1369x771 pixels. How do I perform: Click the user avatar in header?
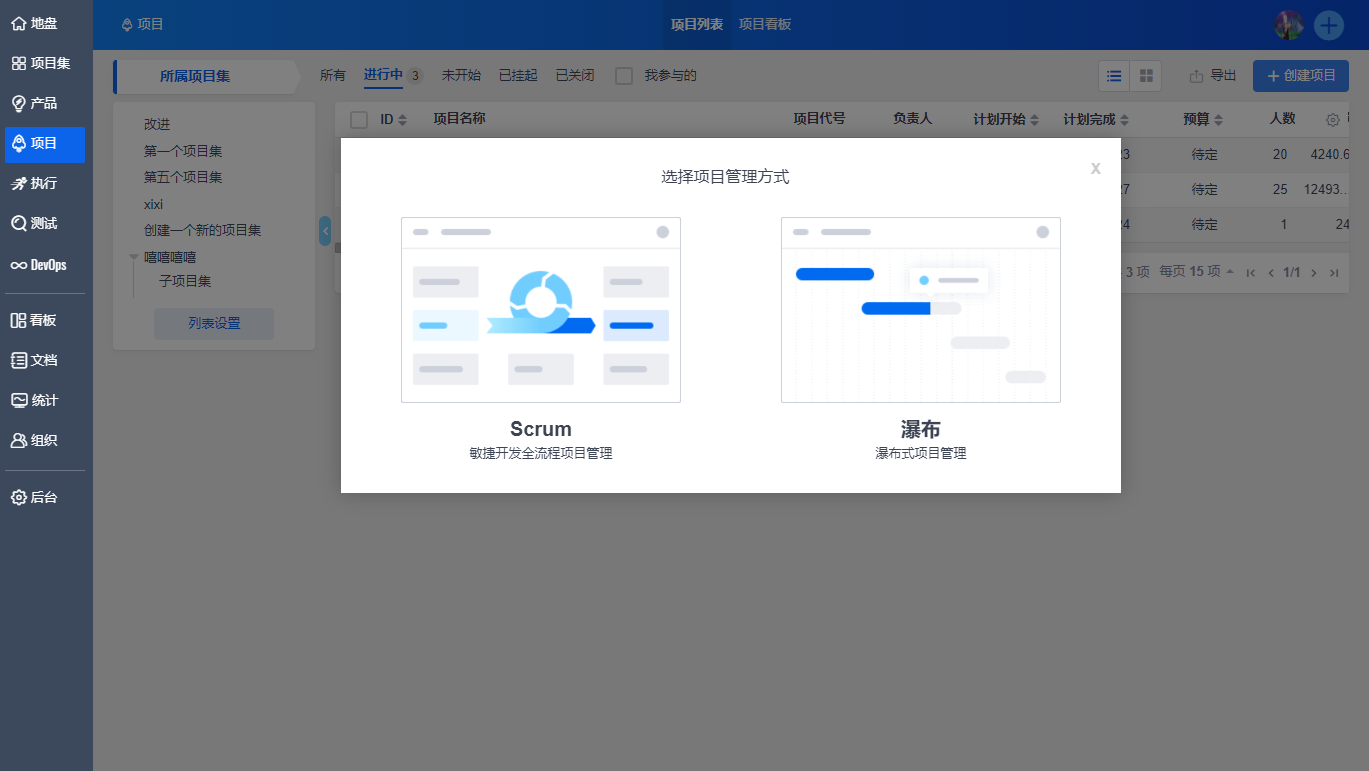tap(1289, 25)
